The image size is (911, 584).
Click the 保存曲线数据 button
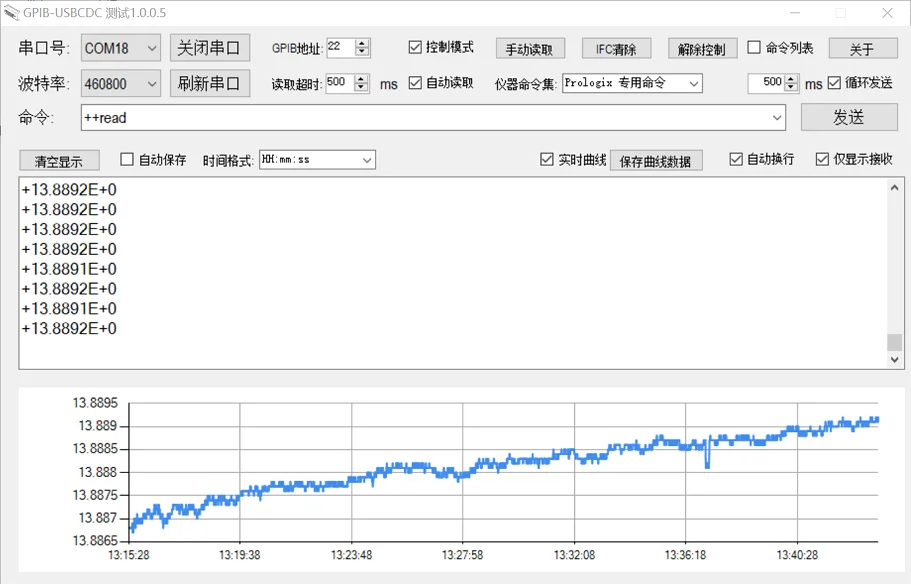tap(656, 161)
